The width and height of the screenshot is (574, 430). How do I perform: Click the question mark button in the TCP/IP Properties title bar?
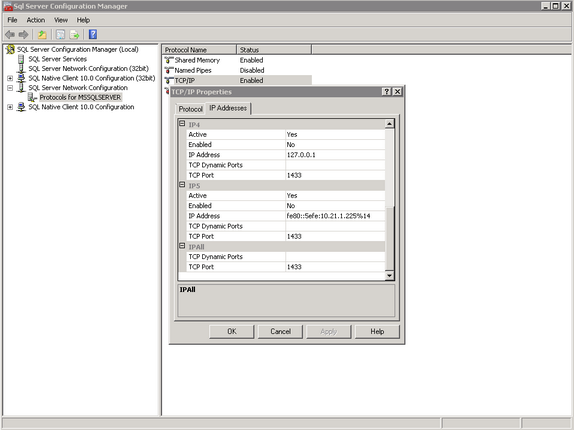click(386, 91)
